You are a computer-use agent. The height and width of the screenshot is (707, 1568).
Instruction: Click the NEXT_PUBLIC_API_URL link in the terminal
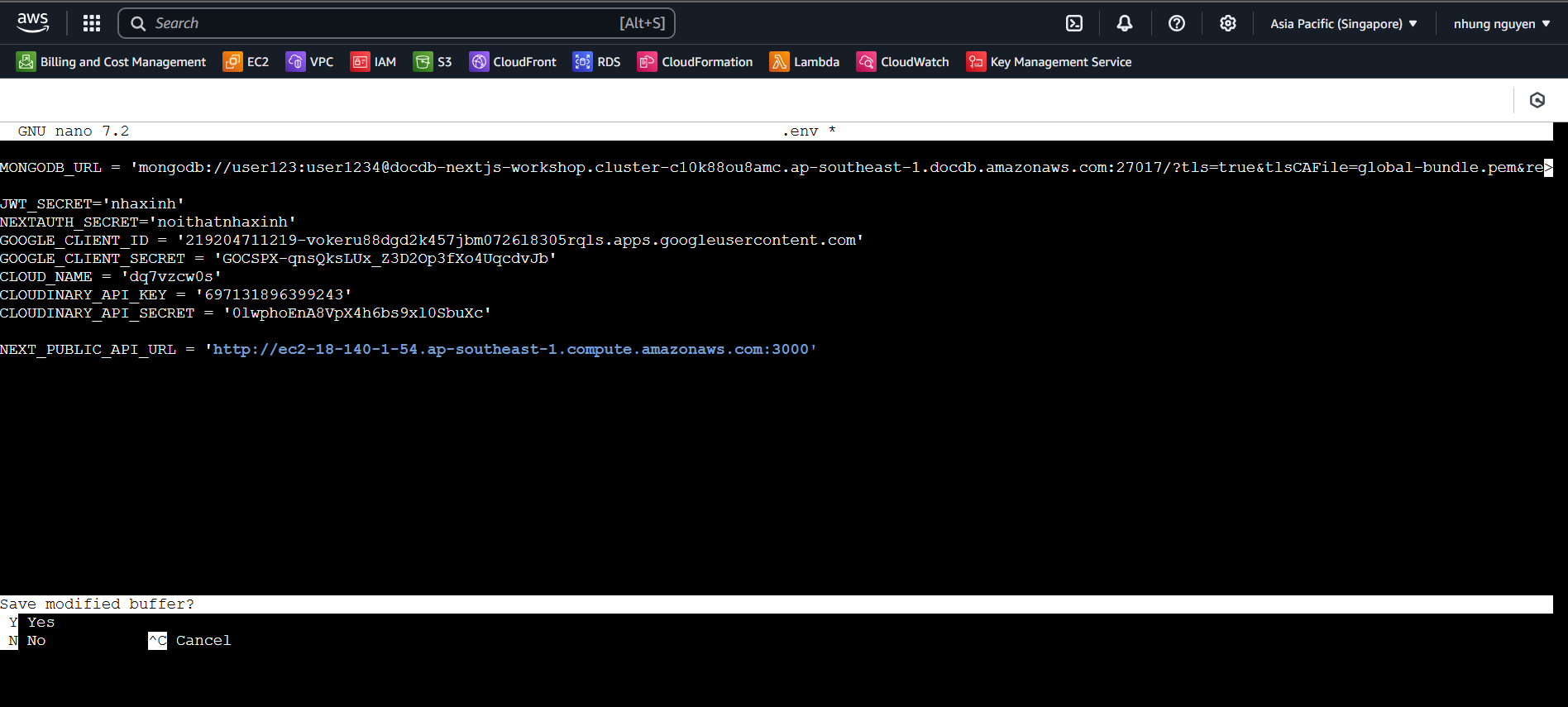pos(510,349)
